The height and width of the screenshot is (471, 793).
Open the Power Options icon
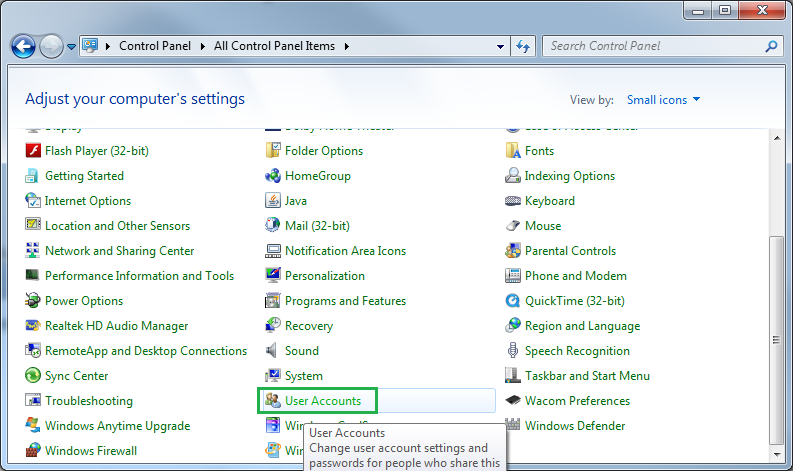click(x=33, y=301)
